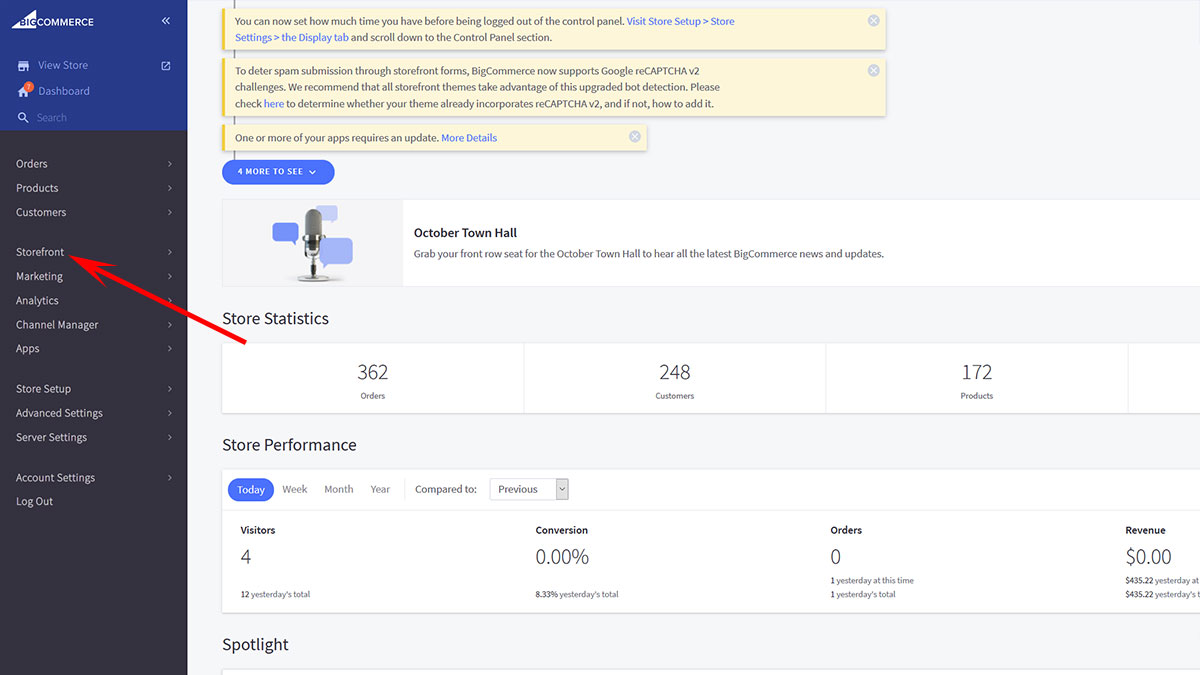Screen dimensions: 1200x675
Task: Click the Search magnifier icon
Action: coord(23,118)
